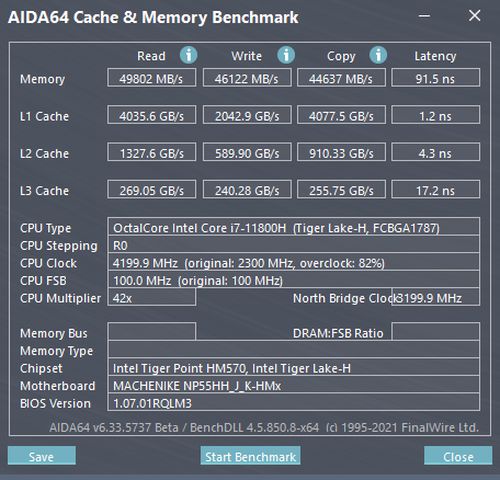The image size is (500, 480).
Task: Click the info icon next to Read
Action: [189, 55]
